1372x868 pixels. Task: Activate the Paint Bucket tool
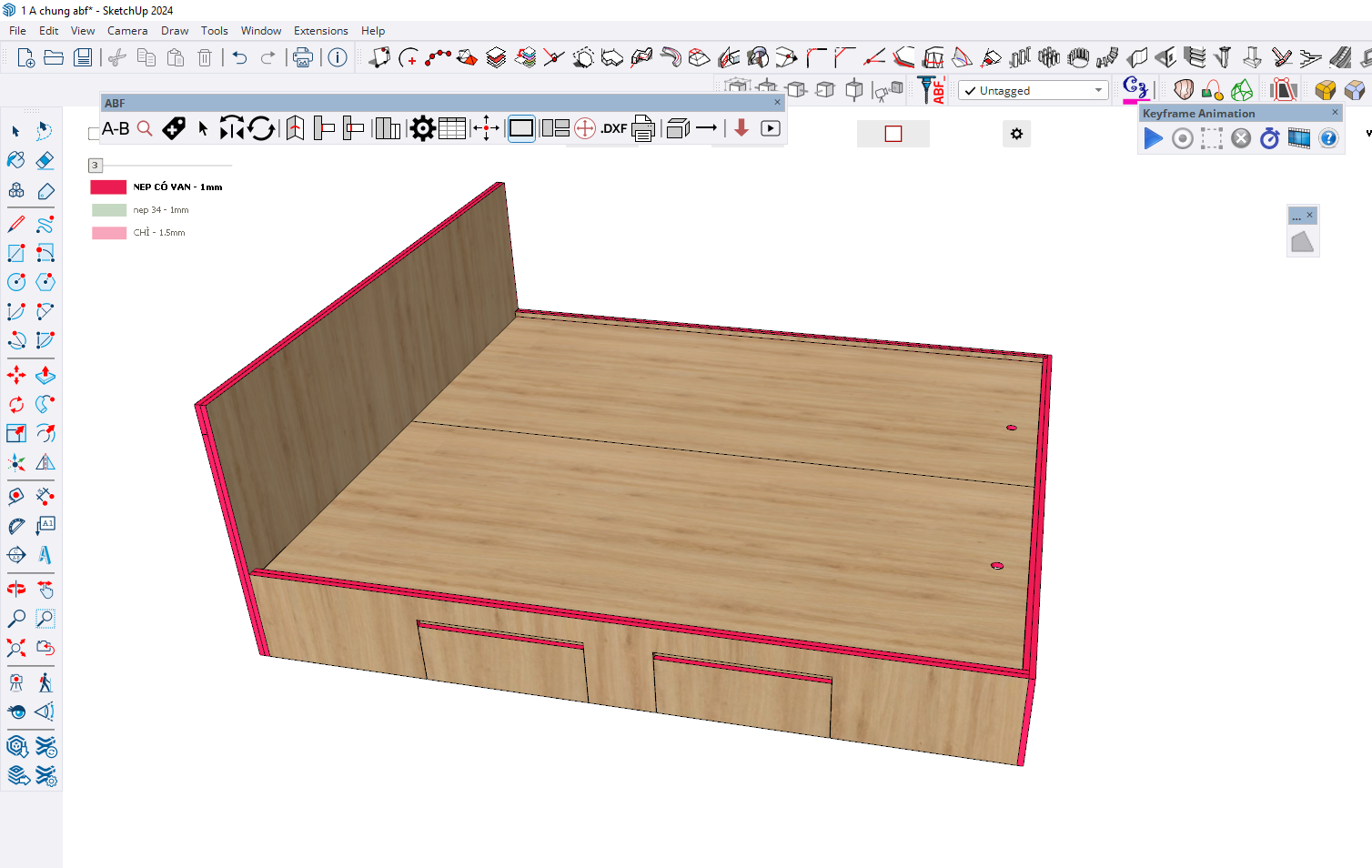[16, 161]
